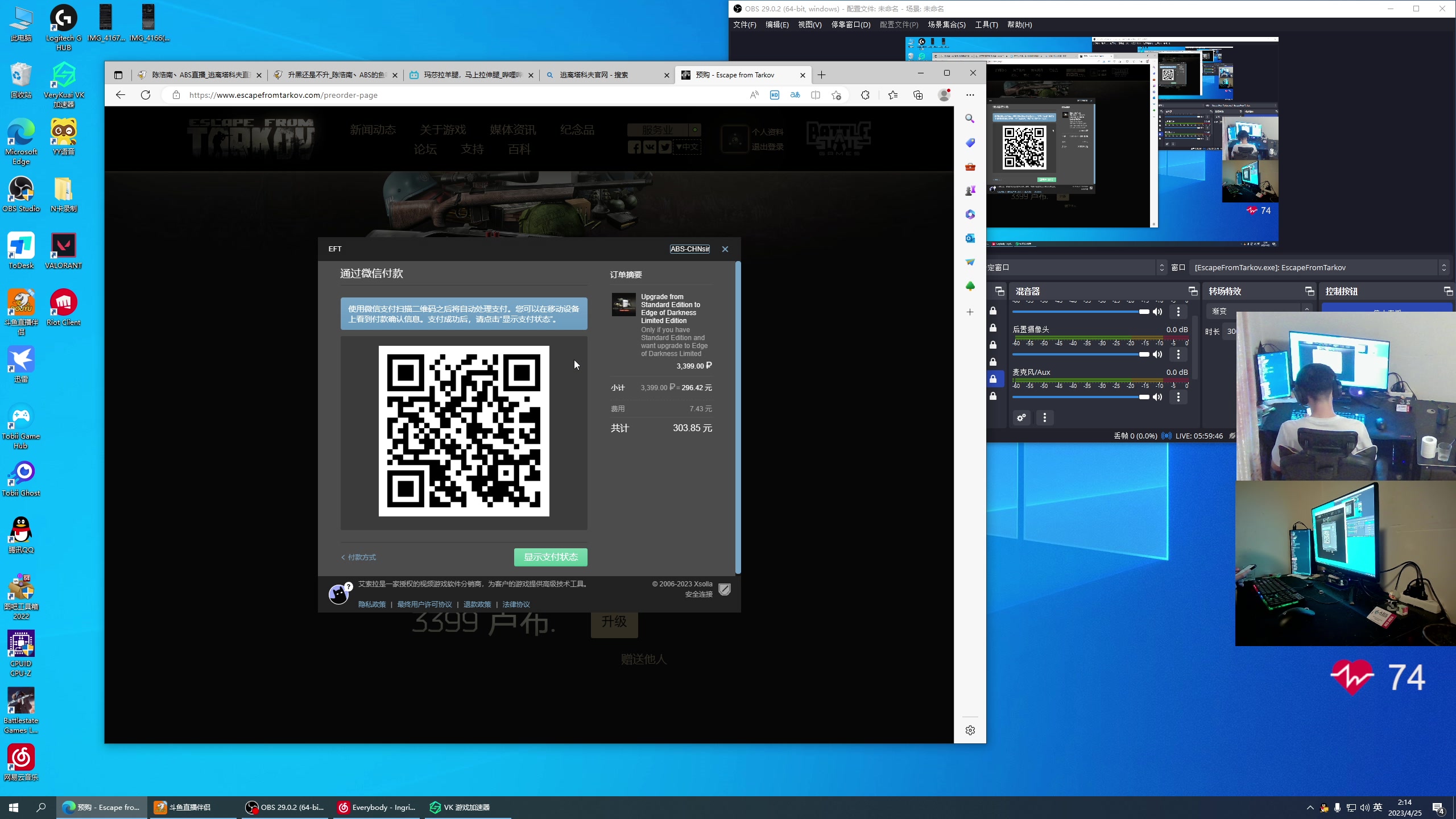Open the 最终用户许可协议 link
This screenshot has width=1456, height=819.
tap(424, 605)
